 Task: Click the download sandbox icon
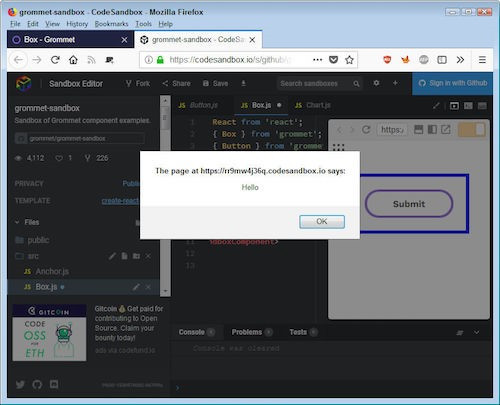pyautogui.click(x=243, y=83)
